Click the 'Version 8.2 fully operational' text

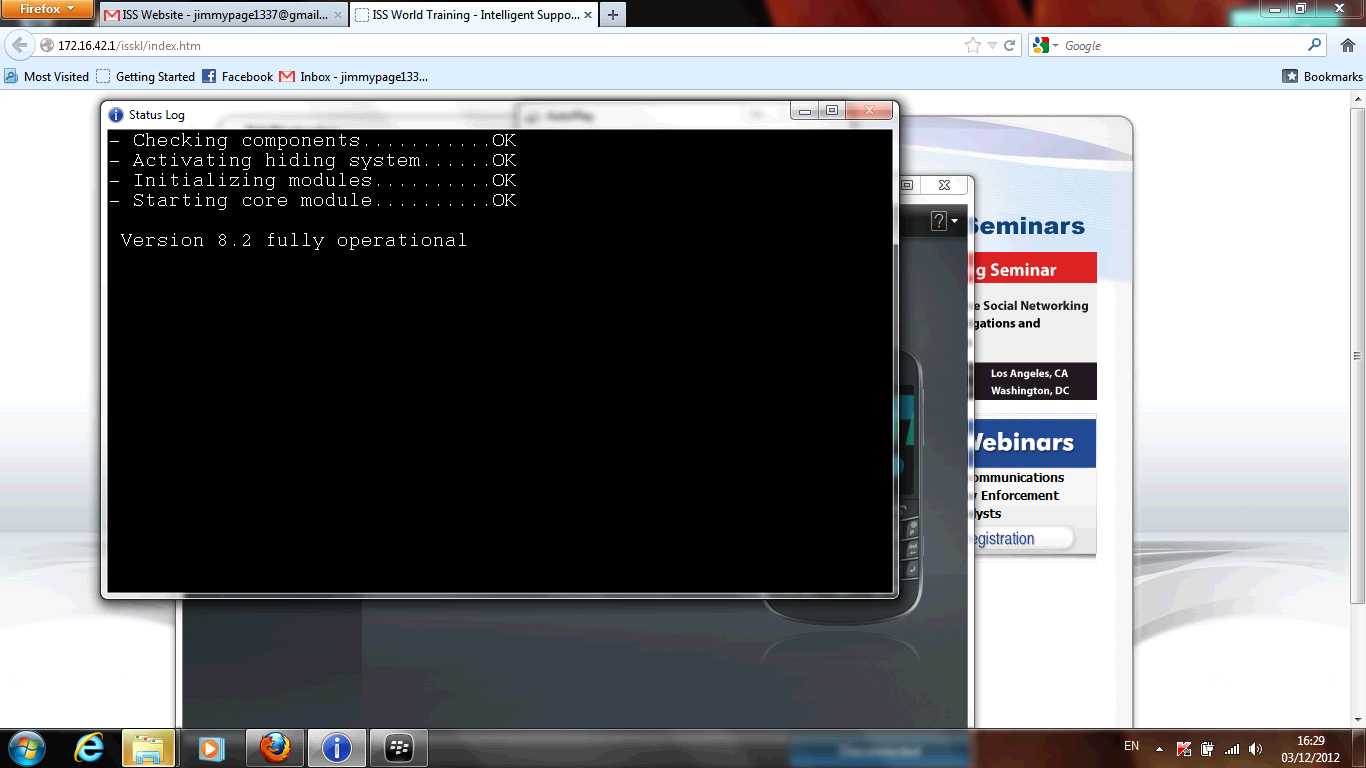[x=294, y=240]
